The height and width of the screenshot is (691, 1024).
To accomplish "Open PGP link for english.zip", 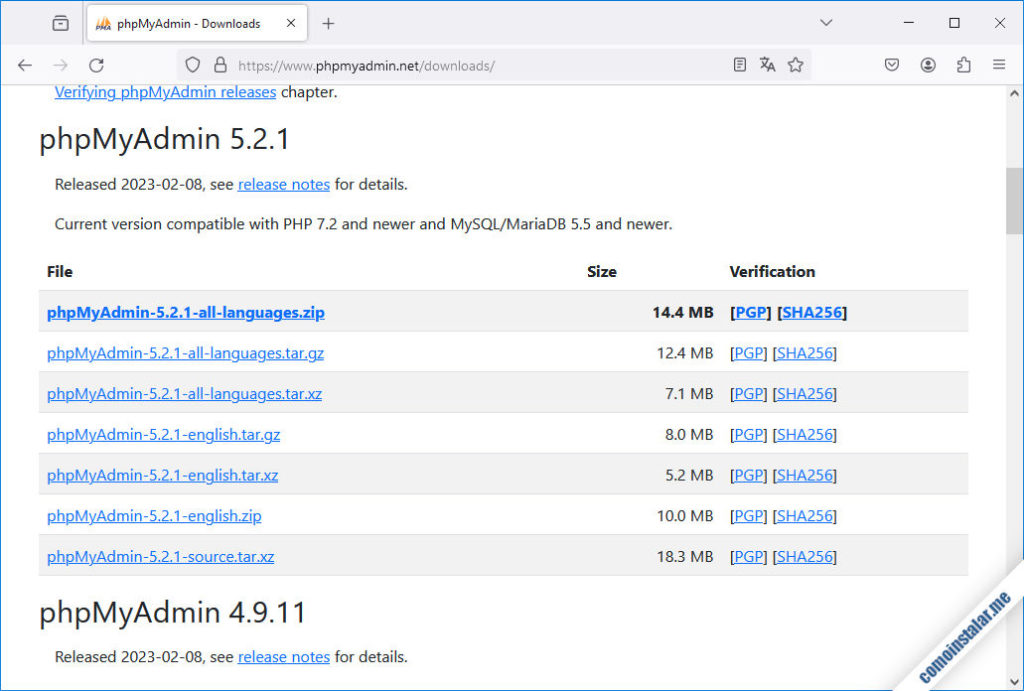I will click(x=748, y=516).
